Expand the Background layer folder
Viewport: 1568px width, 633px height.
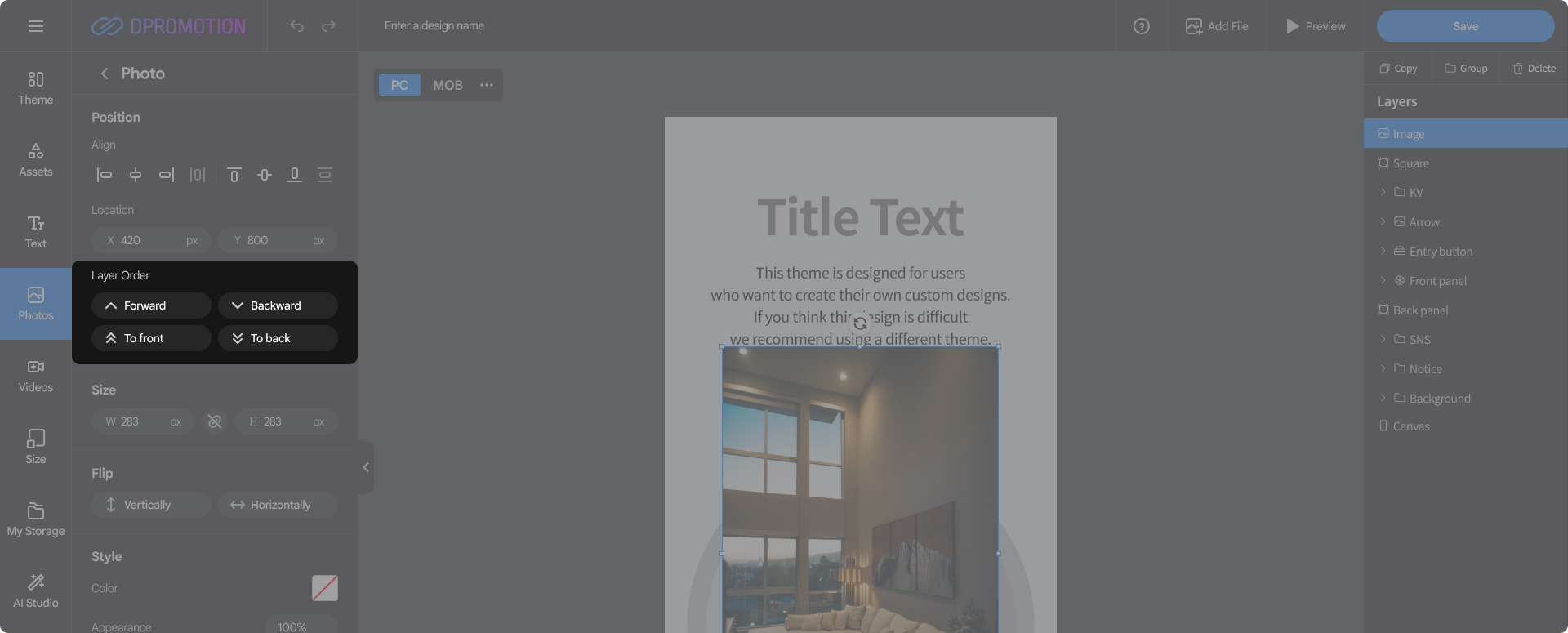coord(1383,399)
